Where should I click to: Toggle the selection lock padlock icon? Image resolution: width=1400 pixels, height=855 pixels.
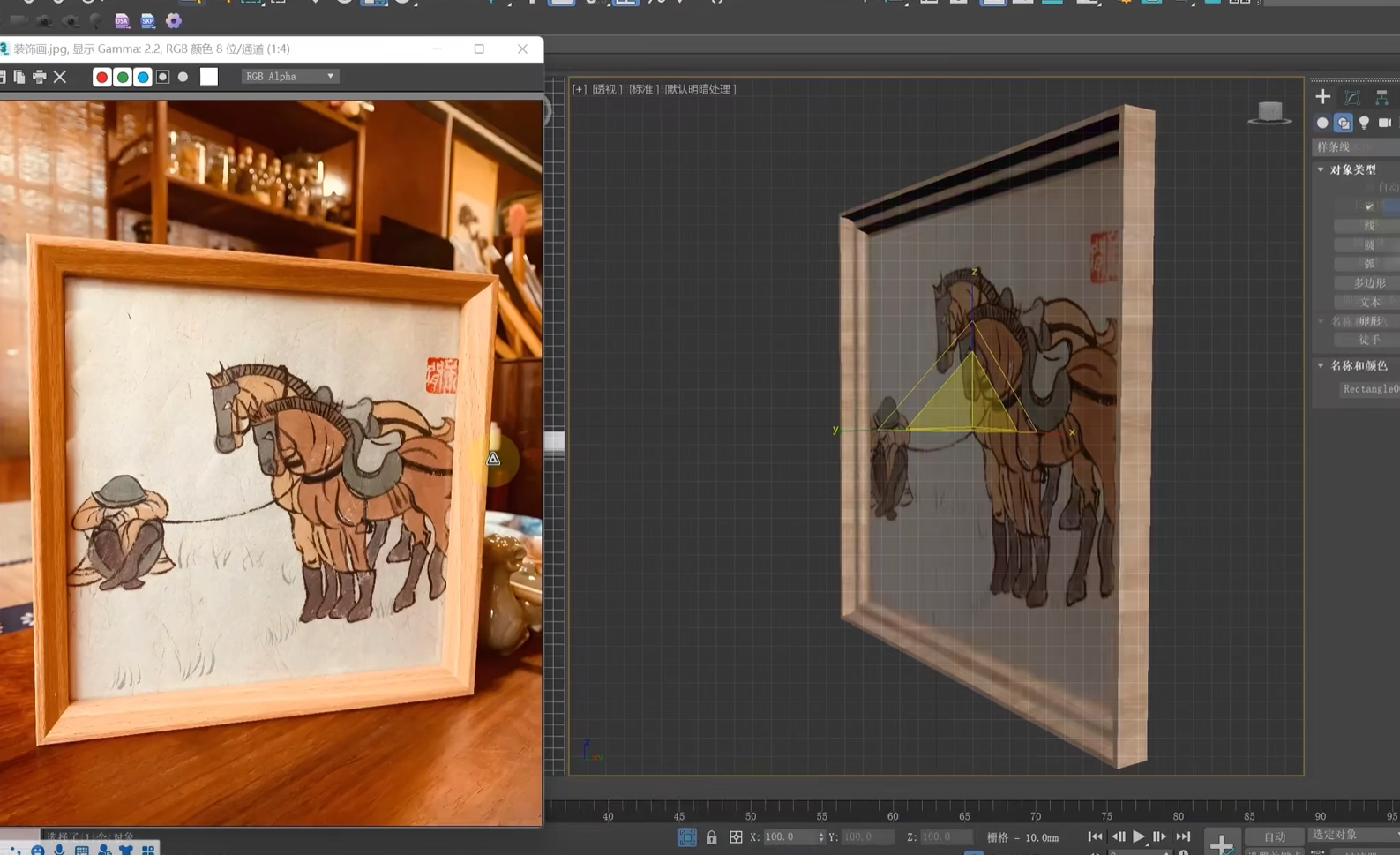[711, 837]
